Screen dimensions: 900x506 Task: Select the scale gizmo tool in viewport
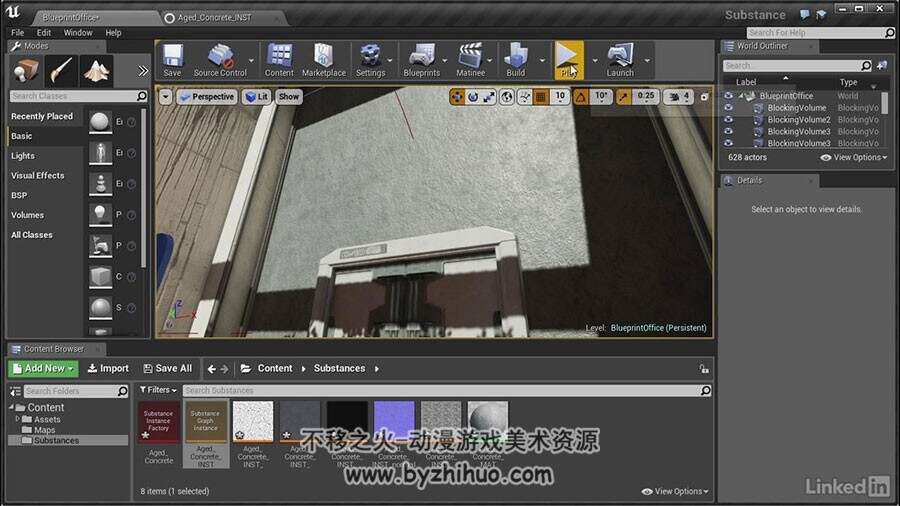[488, 97]
